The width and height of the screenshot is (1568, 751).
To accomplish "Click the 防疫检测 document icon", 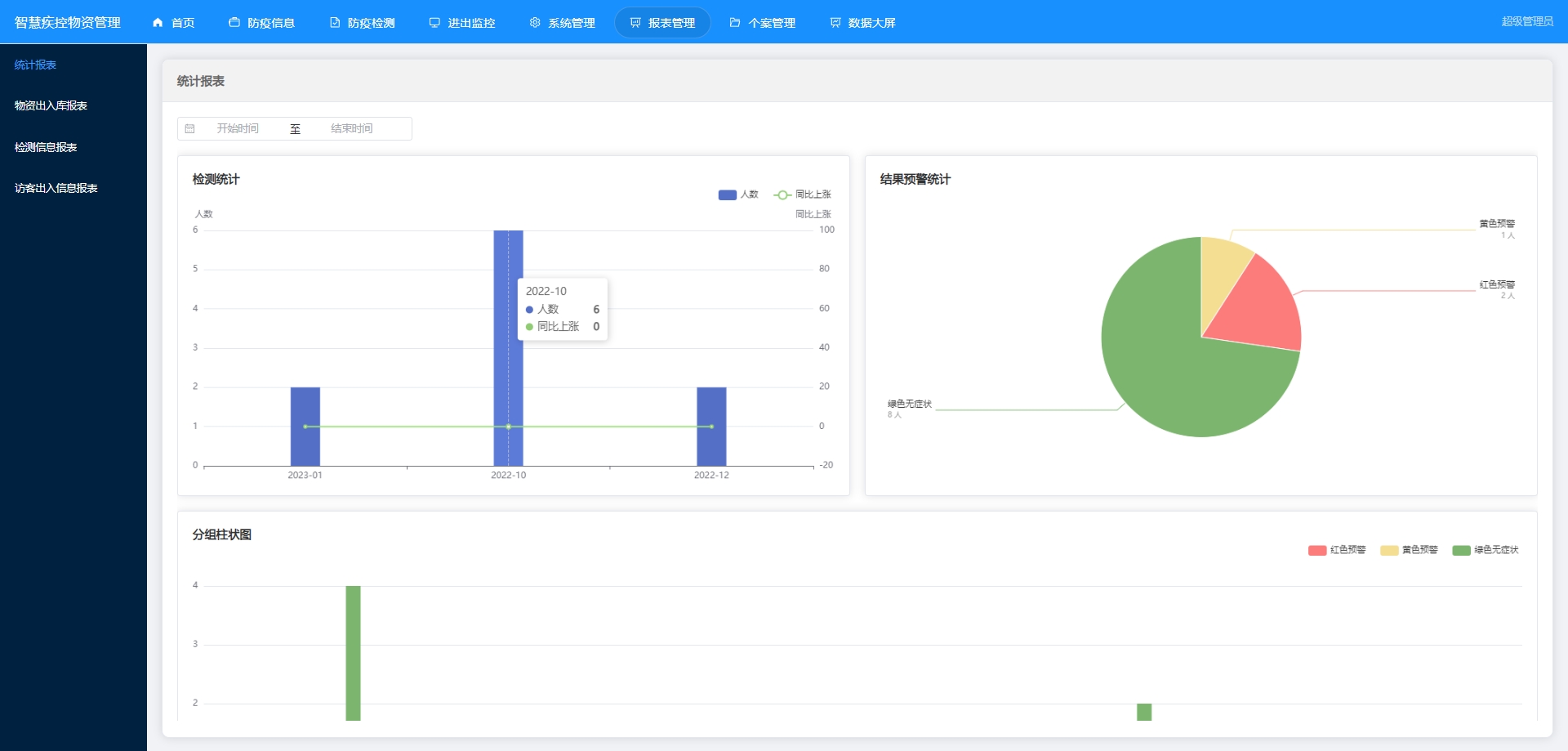I will point(335,23).
